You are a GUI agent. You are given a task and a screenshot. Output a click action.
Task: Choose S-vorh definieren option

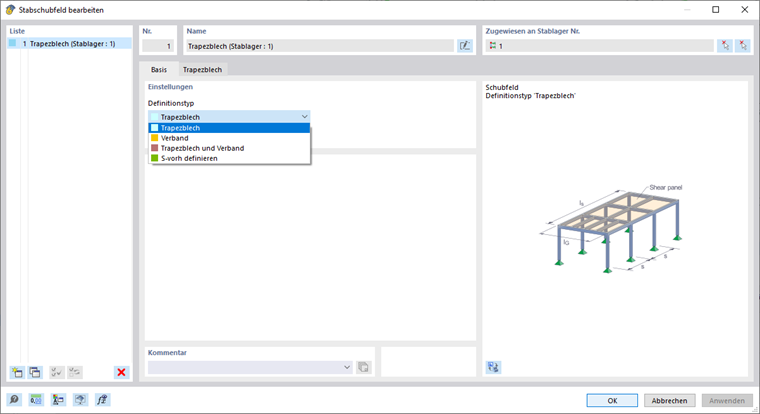229,159
